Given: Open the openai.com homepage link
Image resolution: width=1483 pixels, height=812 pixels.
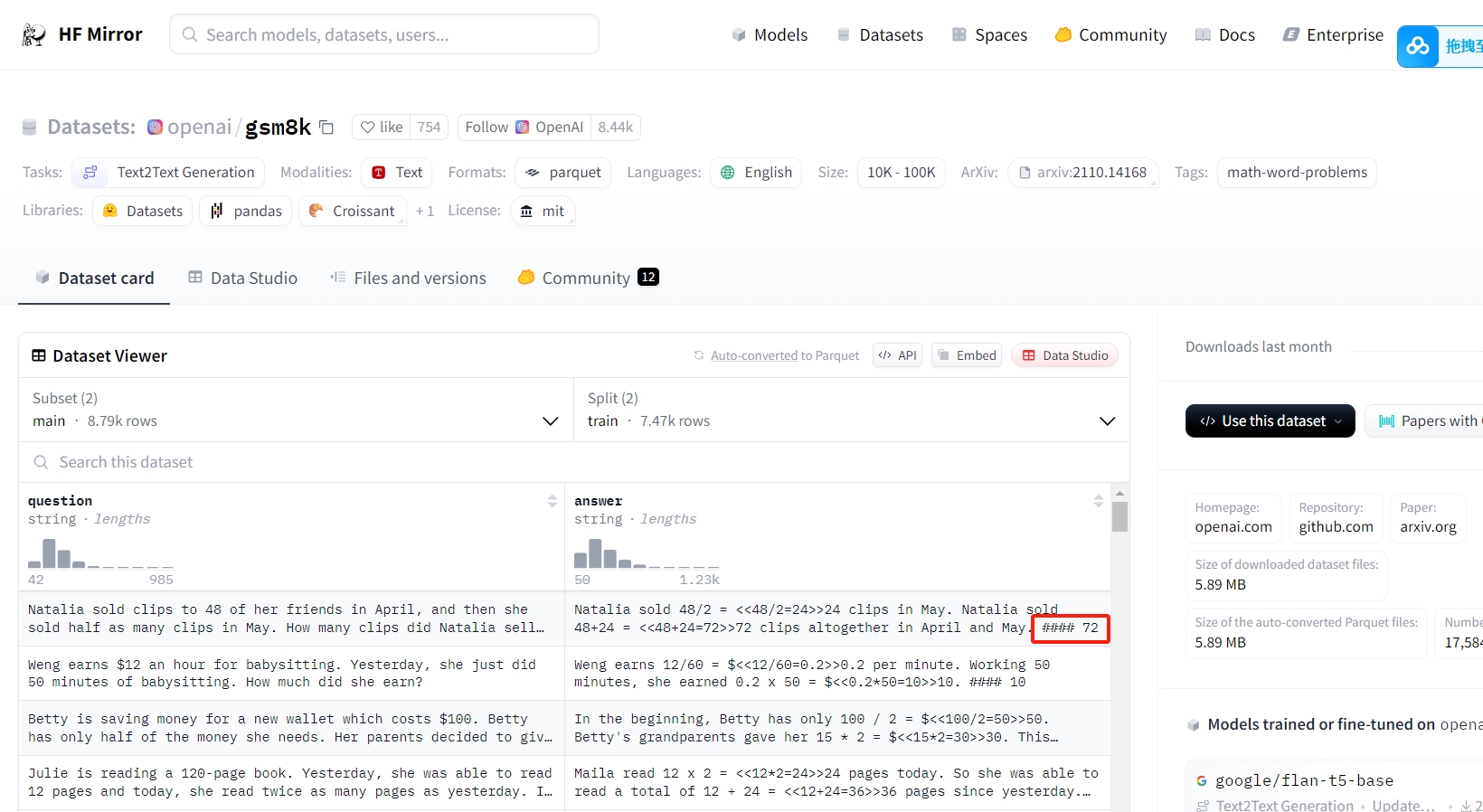Looking at the screenshot, I should 1233,518.
